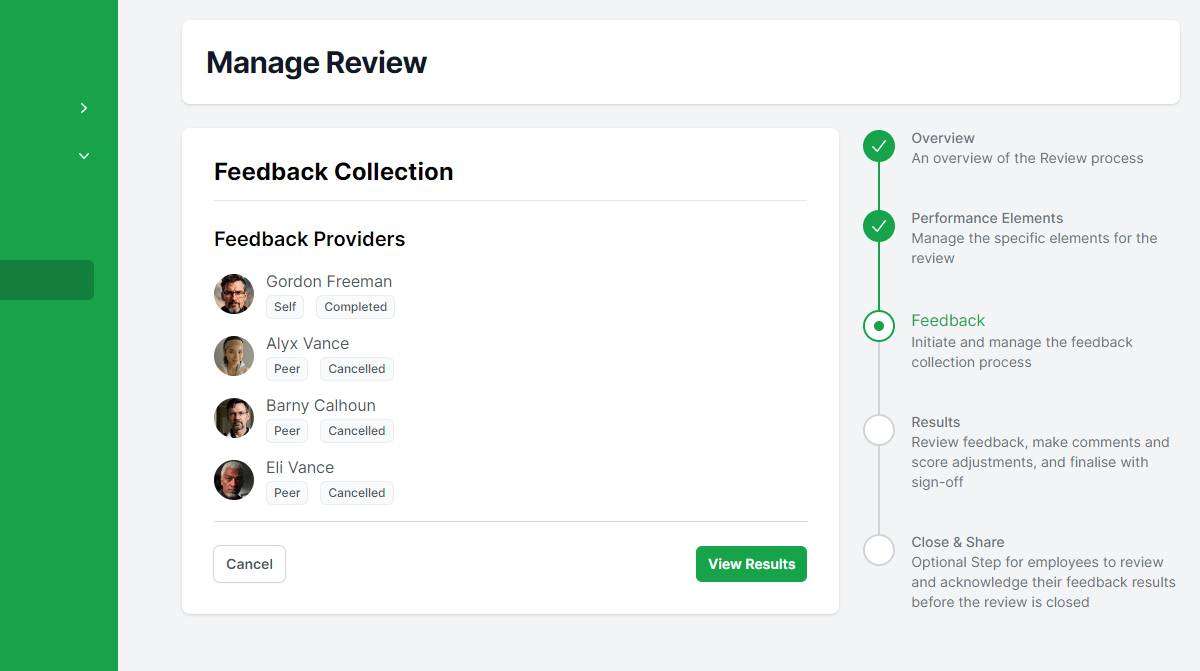This screenshot has width=1200, height=671.
Task: Click Alyx Vance's profile picture
Action: click(234, 356)
